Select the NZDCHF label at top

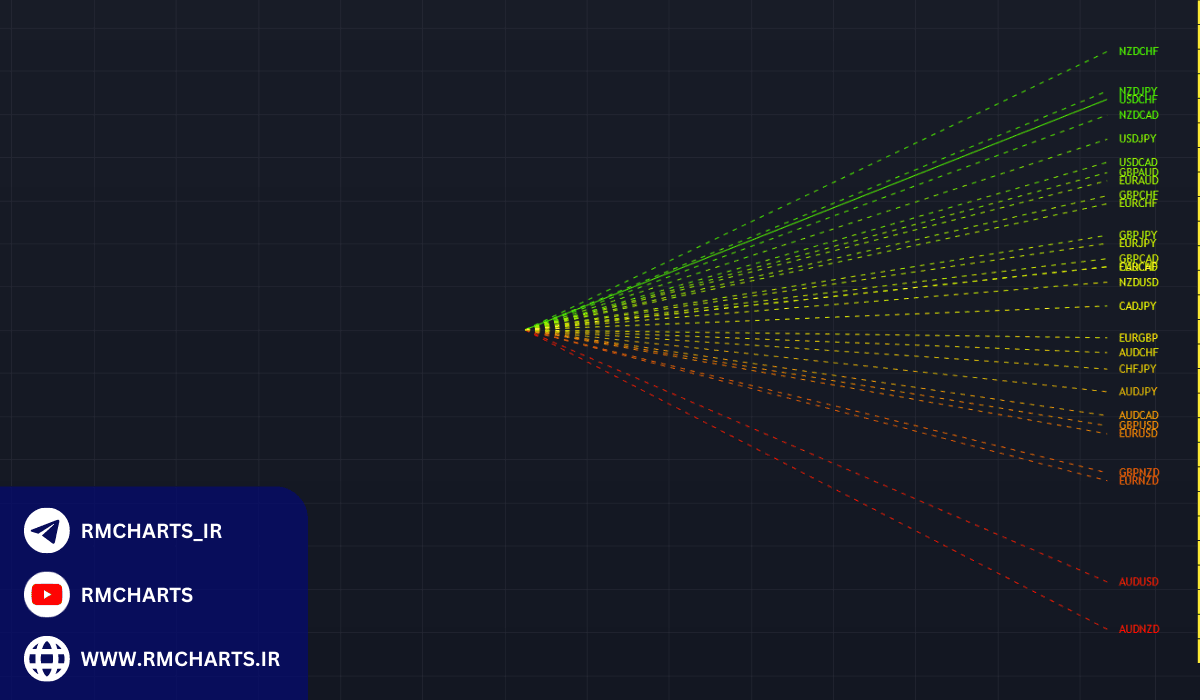pyautogui.click(x=1138, y=51)
